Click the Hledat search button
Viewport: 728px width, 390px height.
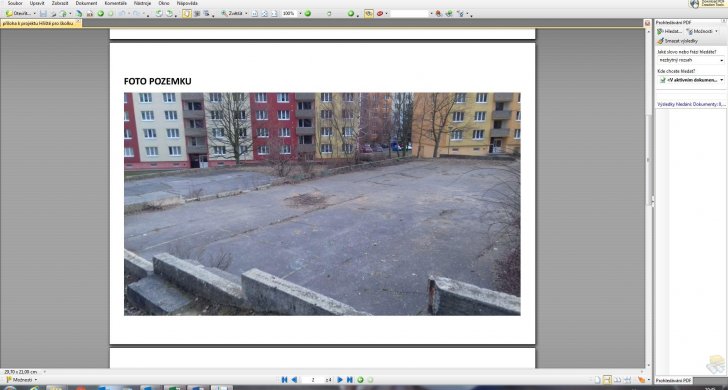point(669,31)
